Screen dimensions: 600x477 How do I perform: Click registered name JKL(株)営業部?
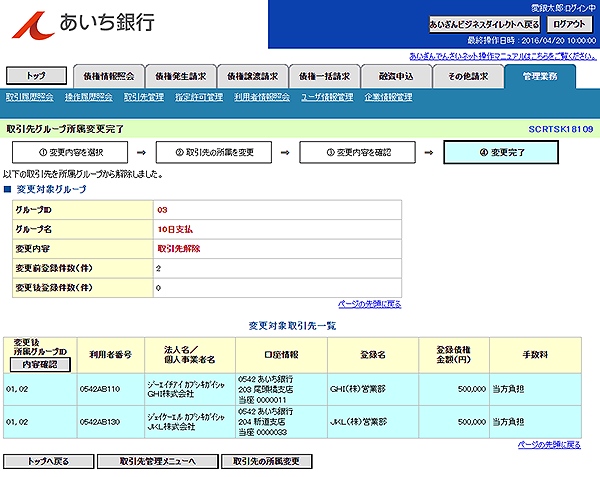pyautogui.click(x=359, y=422)
